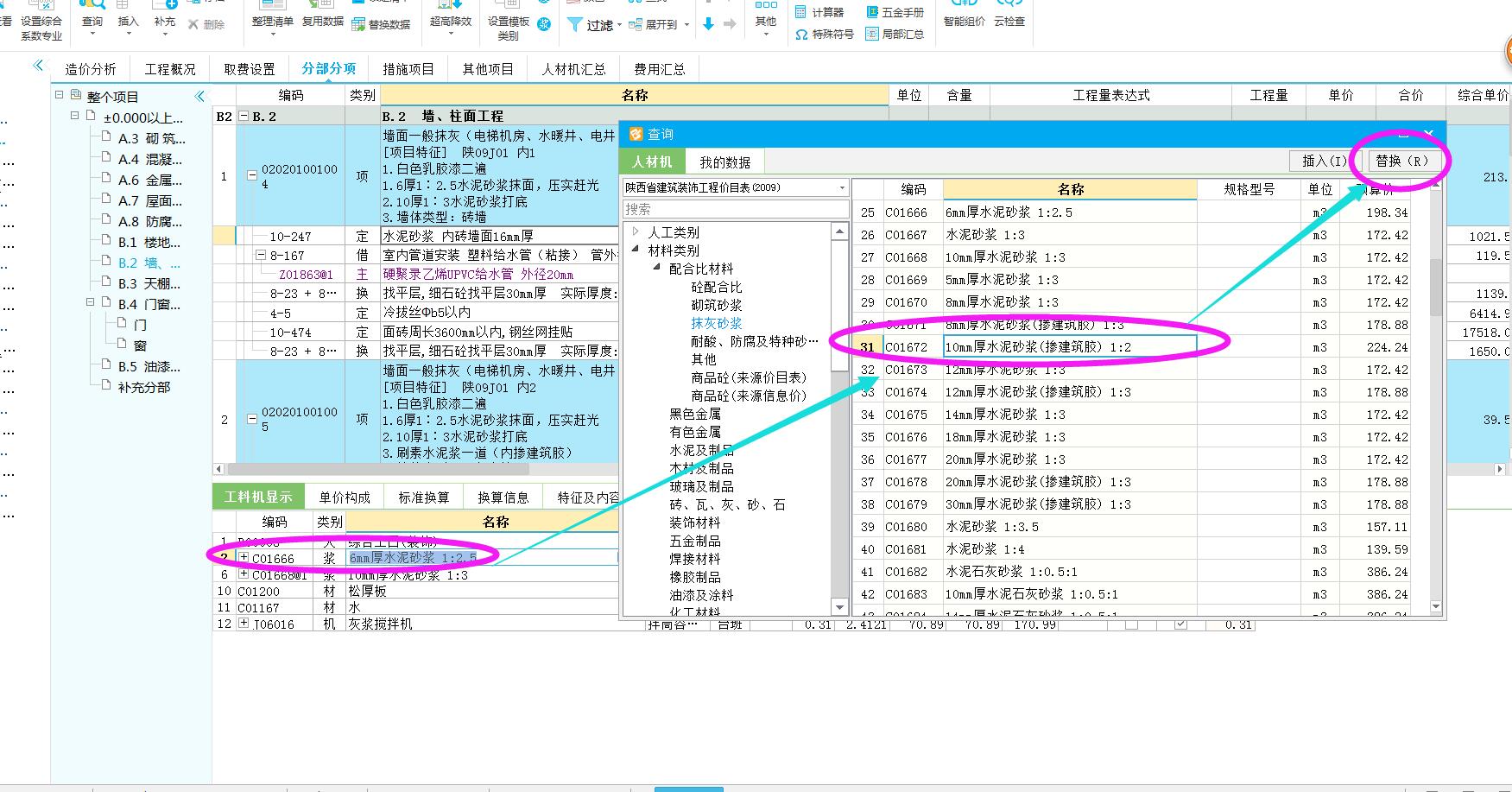This screenshot has height=792, width=1512.
Task: Collapse the 配合比材料 tree node
Action: (656, 268)
